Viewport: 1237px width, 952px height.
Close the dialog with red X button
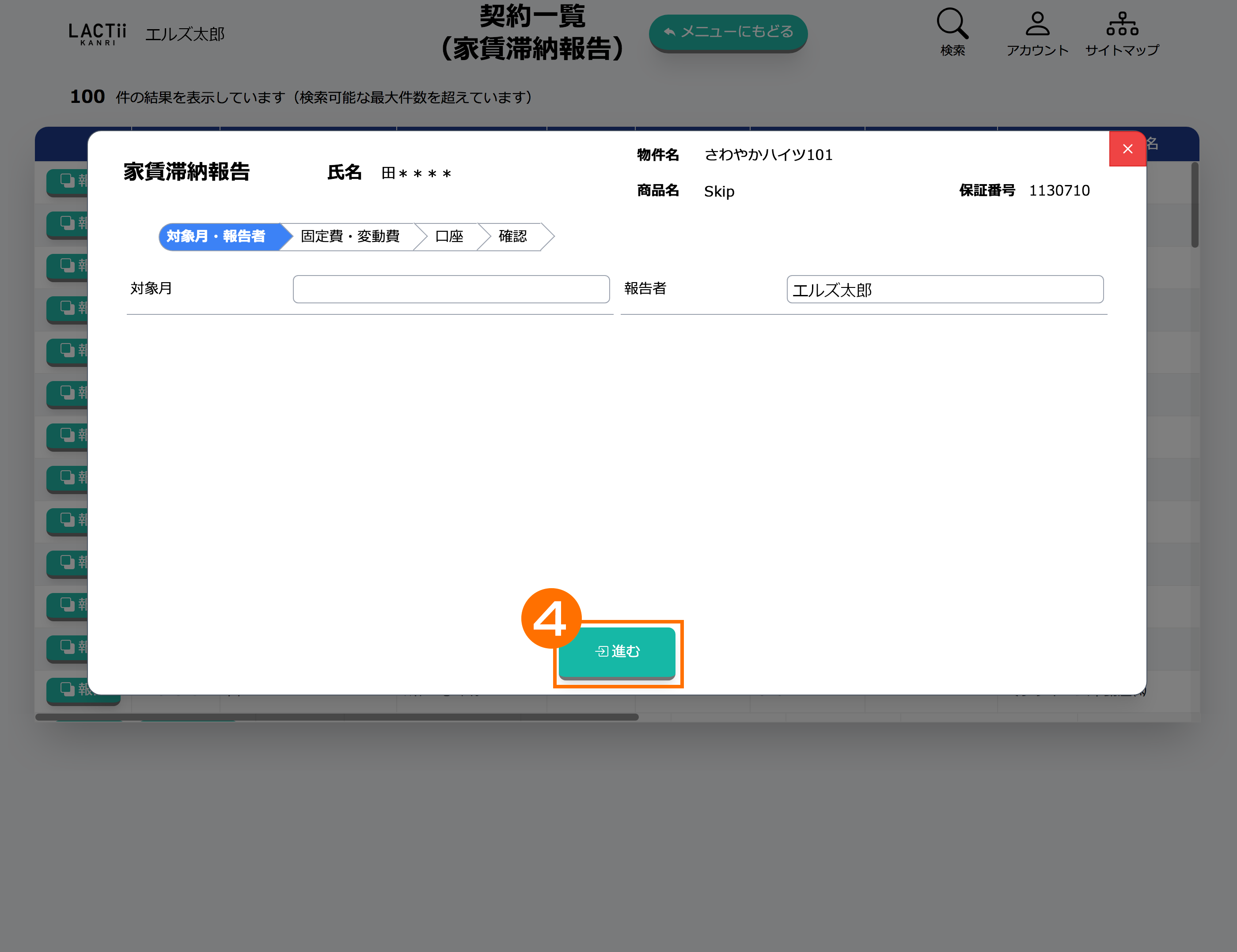(x=1127, y=149)
